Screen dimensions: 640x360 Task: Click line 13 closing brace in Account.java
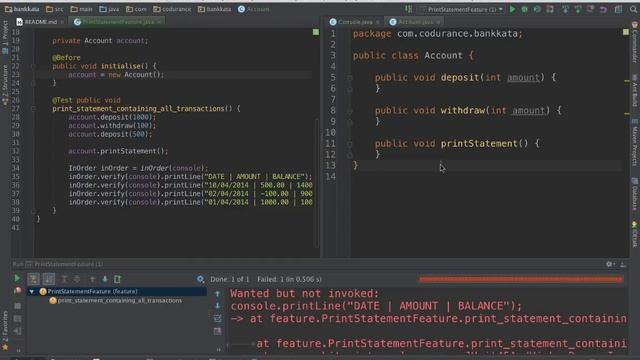tap(356, 165)
